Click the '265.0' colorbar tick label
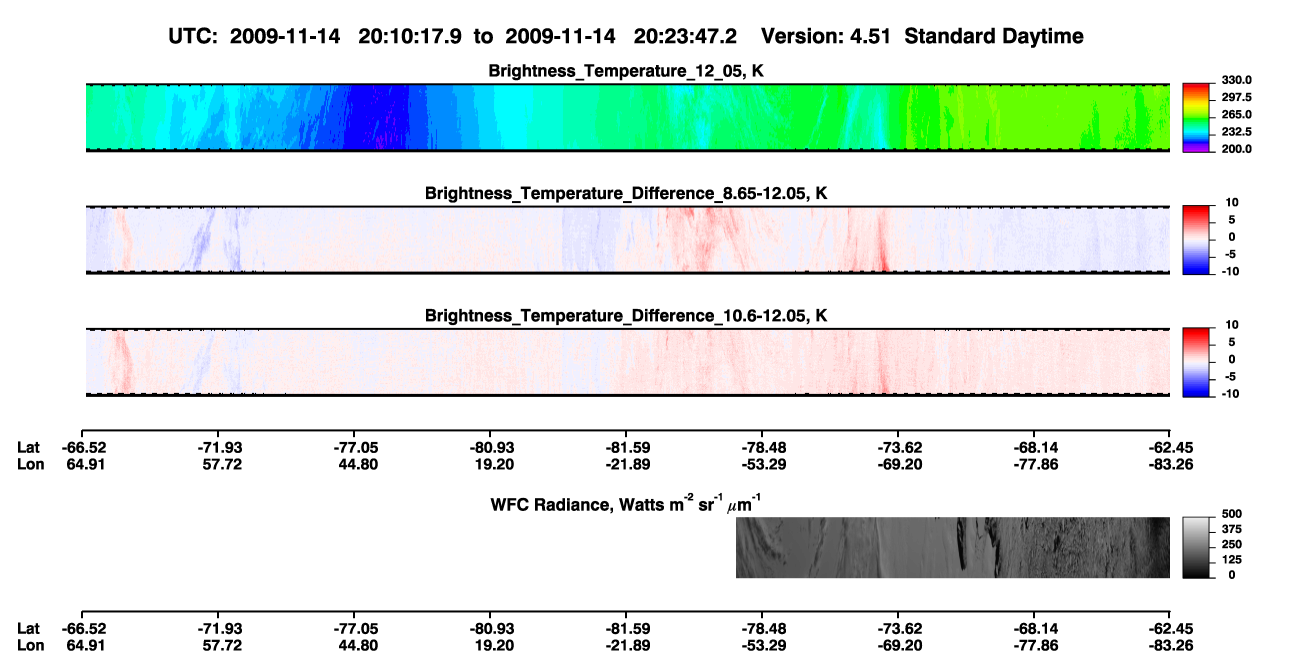Screen dimensions: 1300x667 coord(1238,115)
